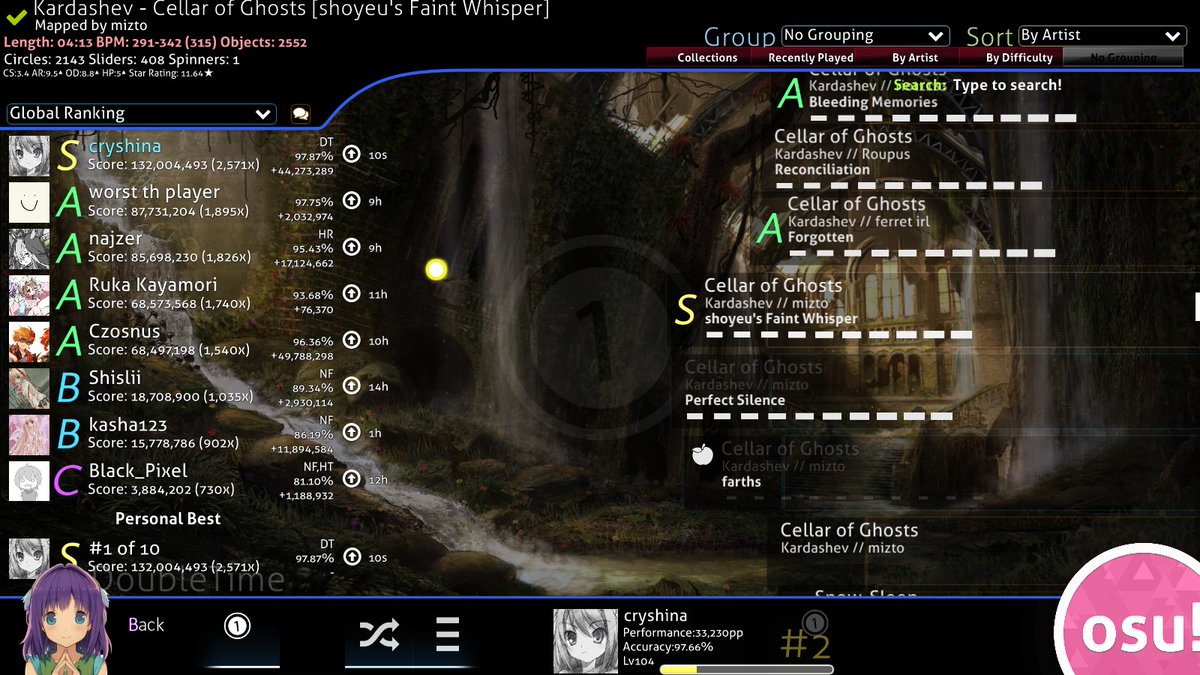This screenshot has height=675, width=1200.
Task: Click replay arrow icon on Black_Pixel's score
Action: [x=351, y=480]
